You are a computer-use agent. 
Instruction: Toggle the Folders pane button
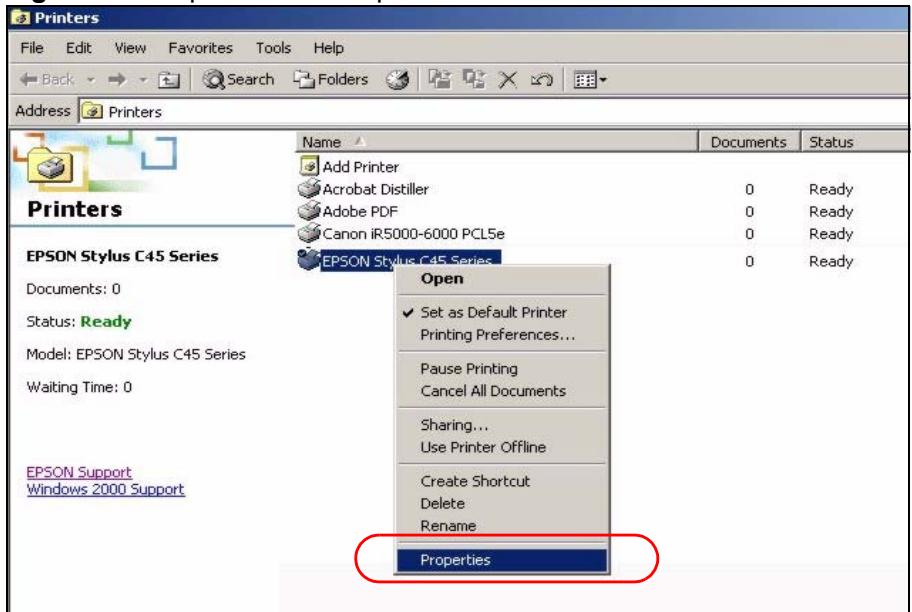pyautogui.click(x=330, y=79)
